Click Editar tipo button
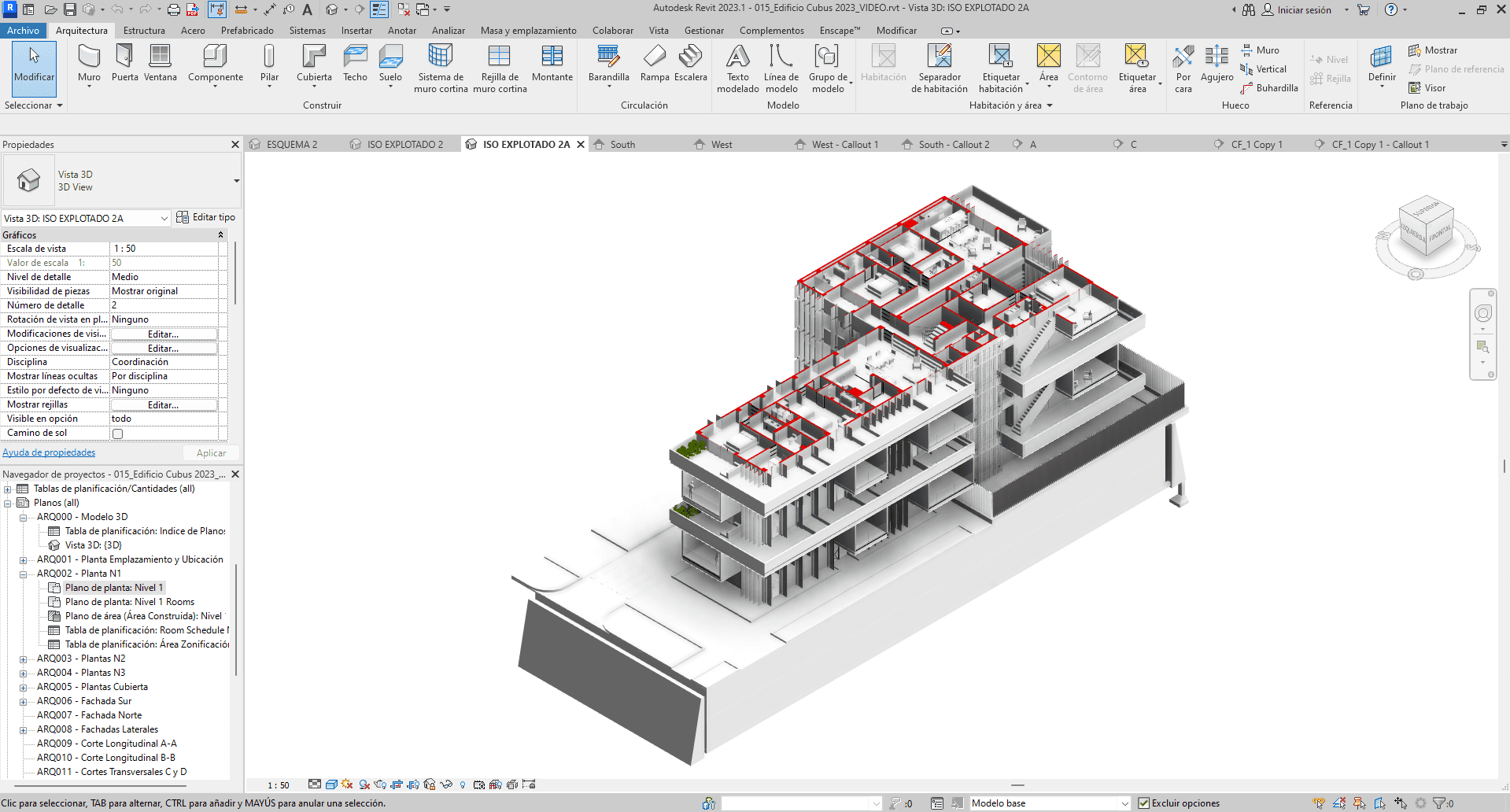This screenshot has width=1510, height=812. (x=206, y=217)
